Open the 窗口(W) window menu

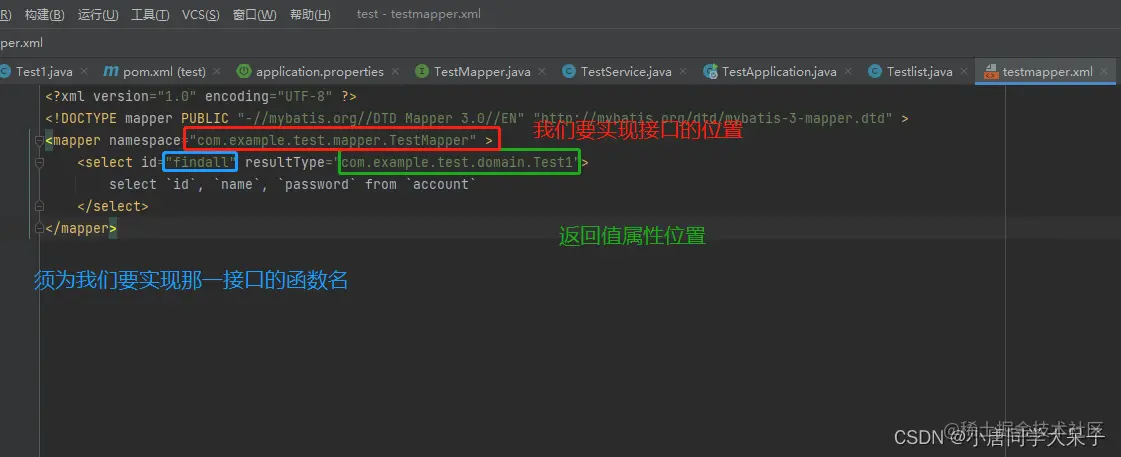pos(255,14)
